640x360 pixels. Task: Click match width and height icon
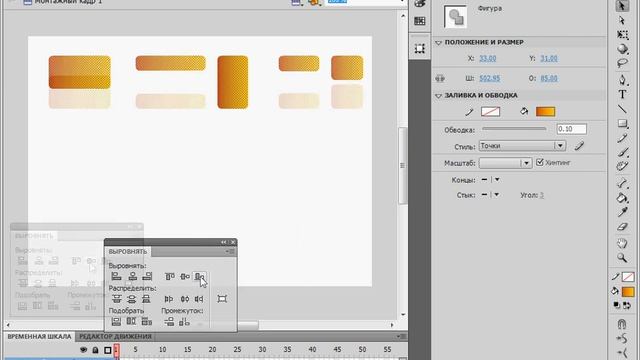[x=147, y=322]
